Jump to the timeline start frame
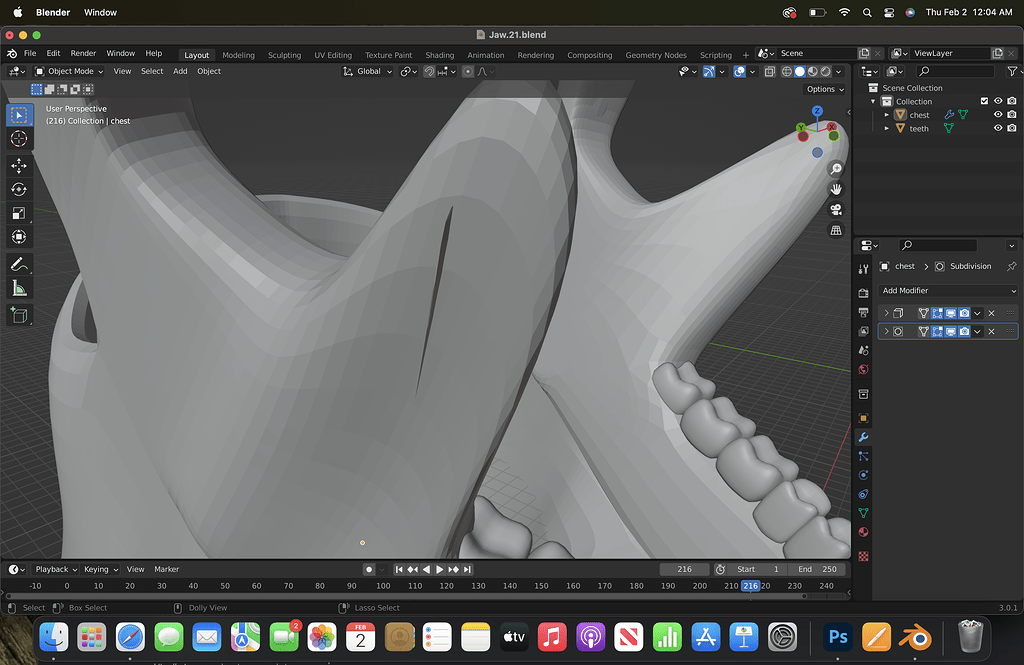The image size is (1024, 665). coord(399,570)
